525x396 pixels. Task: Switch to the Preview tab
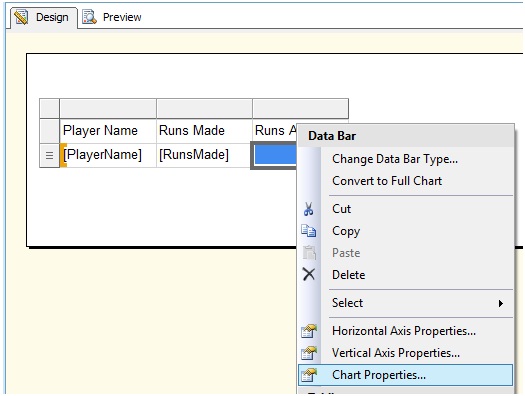point(112,17)
